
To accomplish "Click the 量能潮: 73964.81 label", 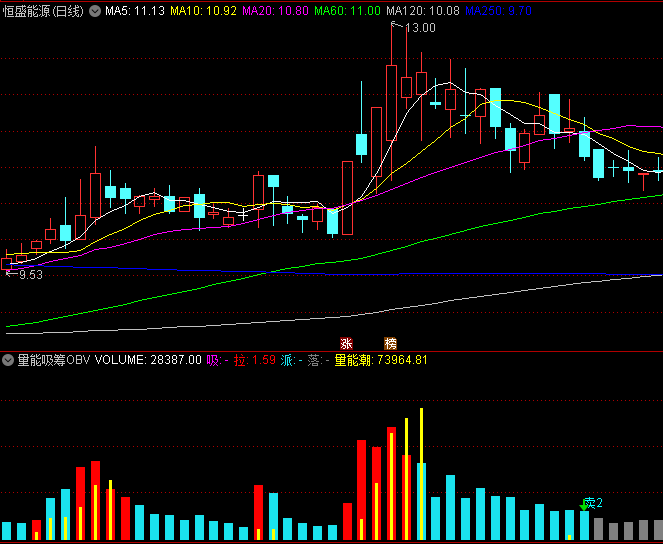I will click(381, 360).
